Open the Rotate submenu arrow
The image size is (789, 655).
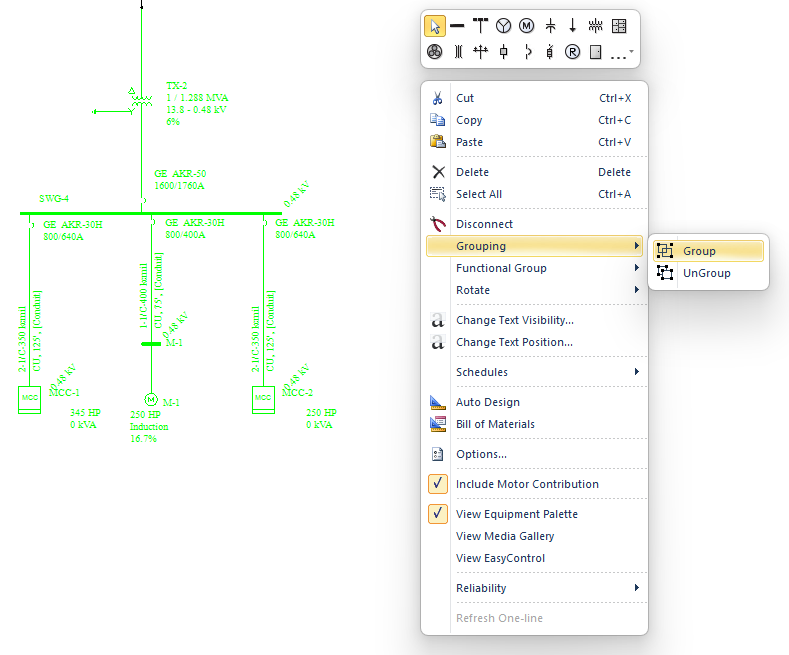pyautogui.click(x=636, y=290)
